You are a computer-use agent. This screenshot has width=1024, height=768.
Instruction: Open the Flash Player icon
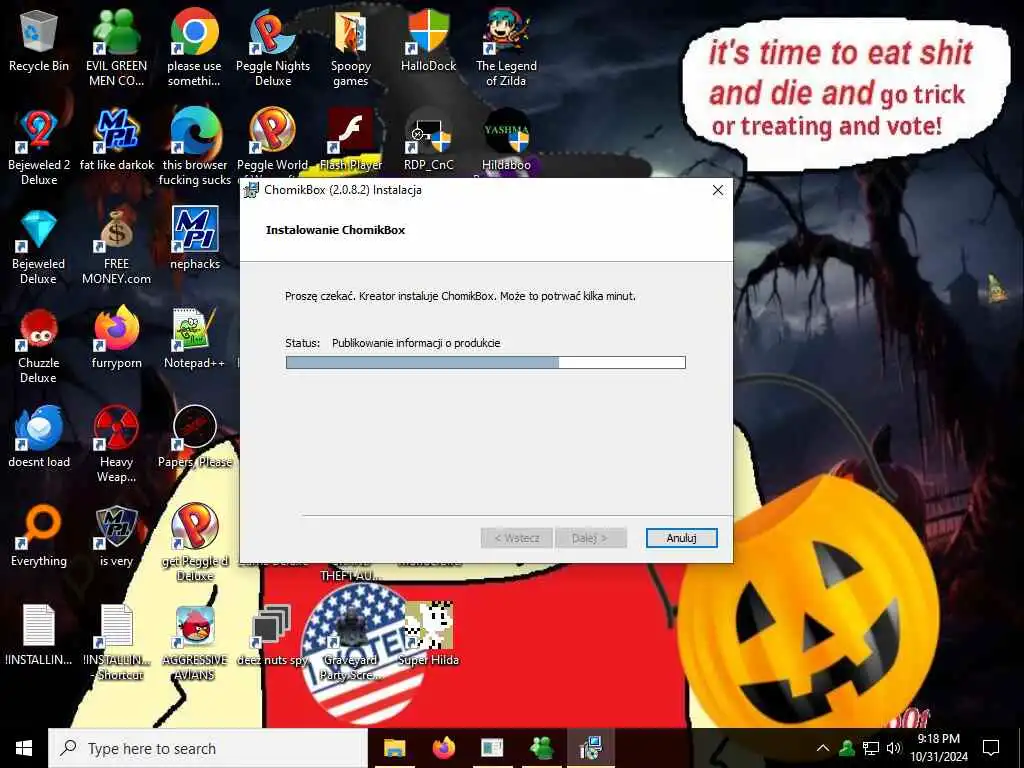coord(351,140)
